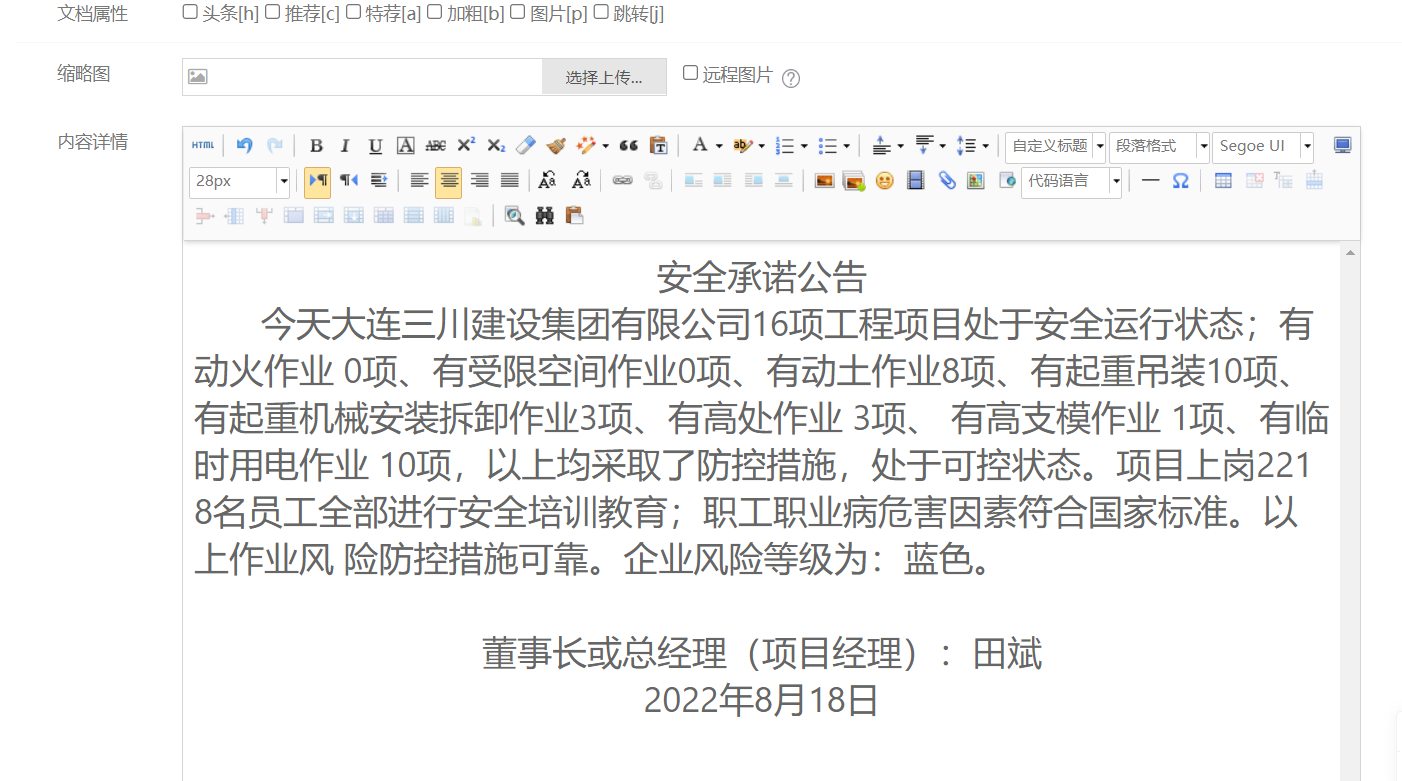Viewport: 1402px width, 781px height.
Task: Open the 段落格式 dropdown
Action: coord(1159,146)
